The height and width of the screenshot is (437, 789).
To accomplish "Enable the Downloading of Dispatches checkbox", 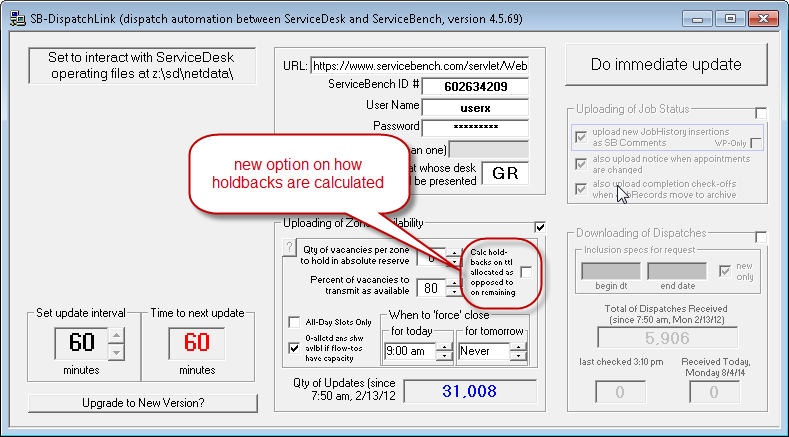I will click(x=761, y=236).
